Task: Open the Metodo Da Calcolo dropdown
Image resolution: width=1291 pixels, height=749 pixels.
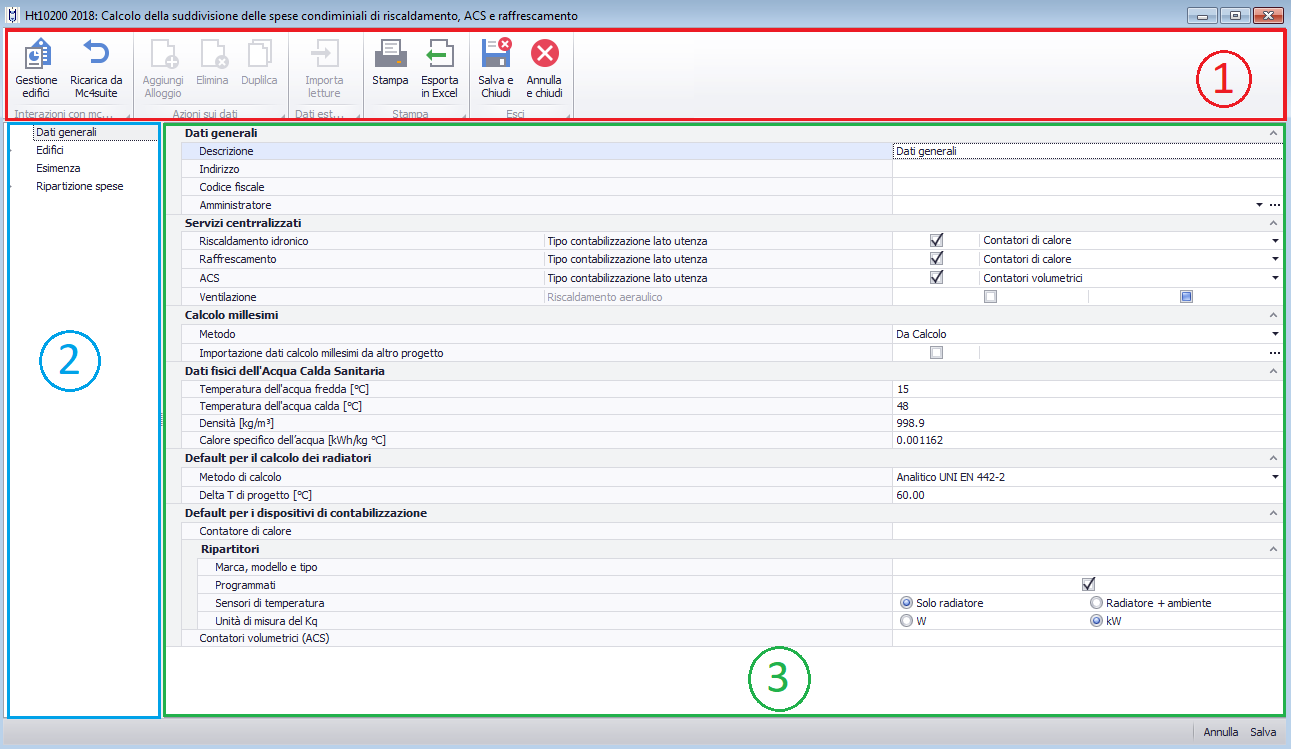Action: [x=1275, y=334]
